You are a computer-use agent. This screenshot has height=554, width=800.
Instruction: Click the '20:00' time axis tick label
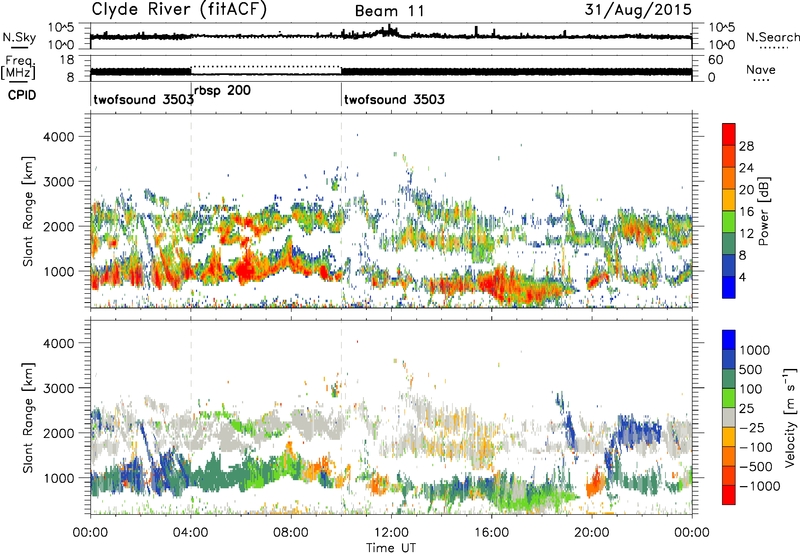pos(592,533)
